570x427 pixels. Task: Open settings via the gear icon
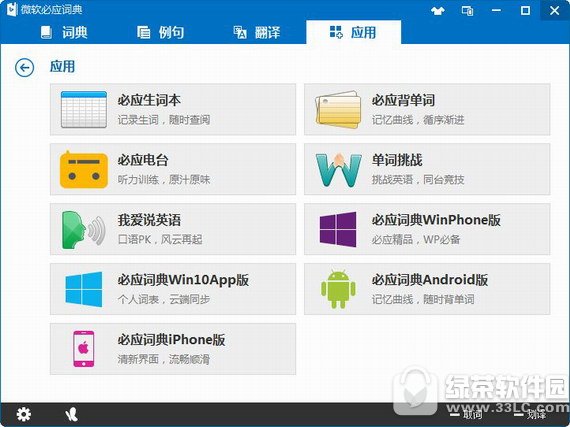point(24,414)
